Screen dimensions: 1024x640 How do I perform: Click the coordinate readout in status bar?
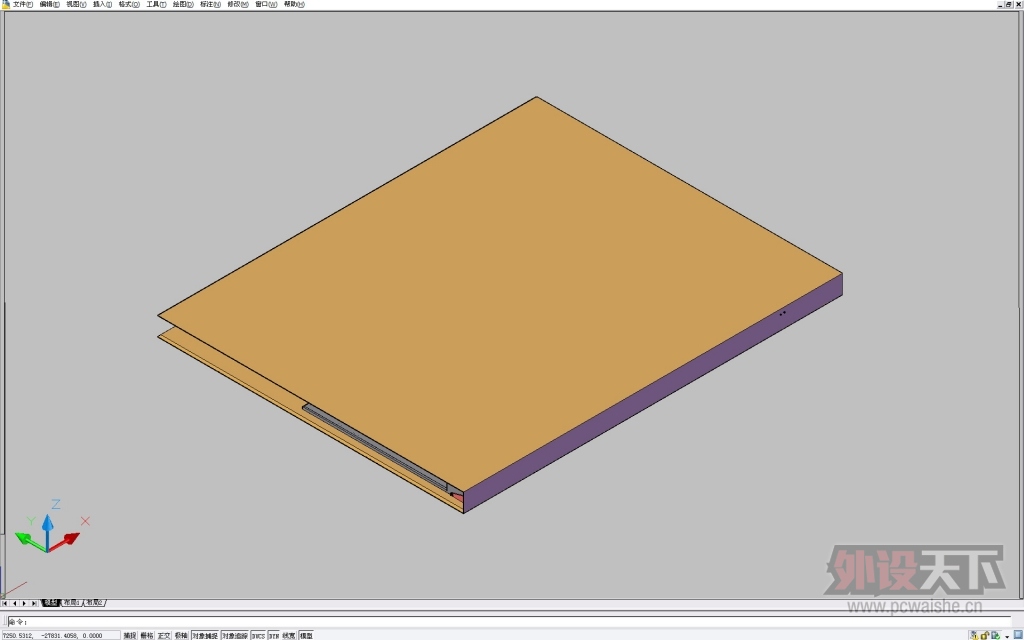pyautogui.click(x=61, y=635)
